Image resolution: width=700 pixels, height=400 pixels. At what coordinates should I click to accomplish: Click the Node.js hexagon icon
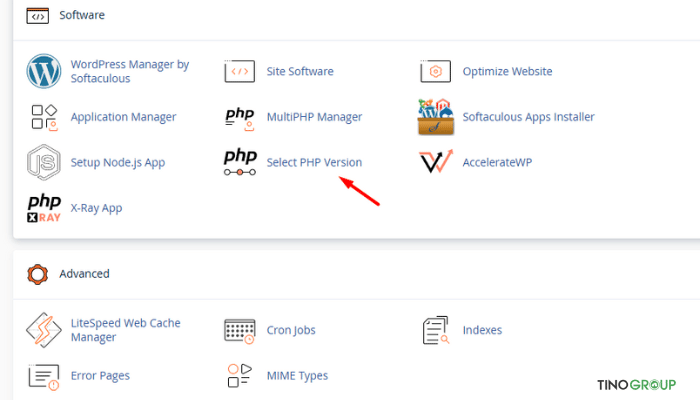tap(44, 162)
